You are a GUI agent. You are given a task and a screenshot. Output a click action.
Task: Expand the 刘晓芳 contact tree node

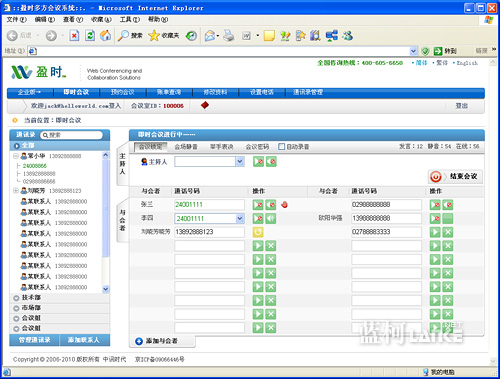pyautogui.click(x=15, y=190)
